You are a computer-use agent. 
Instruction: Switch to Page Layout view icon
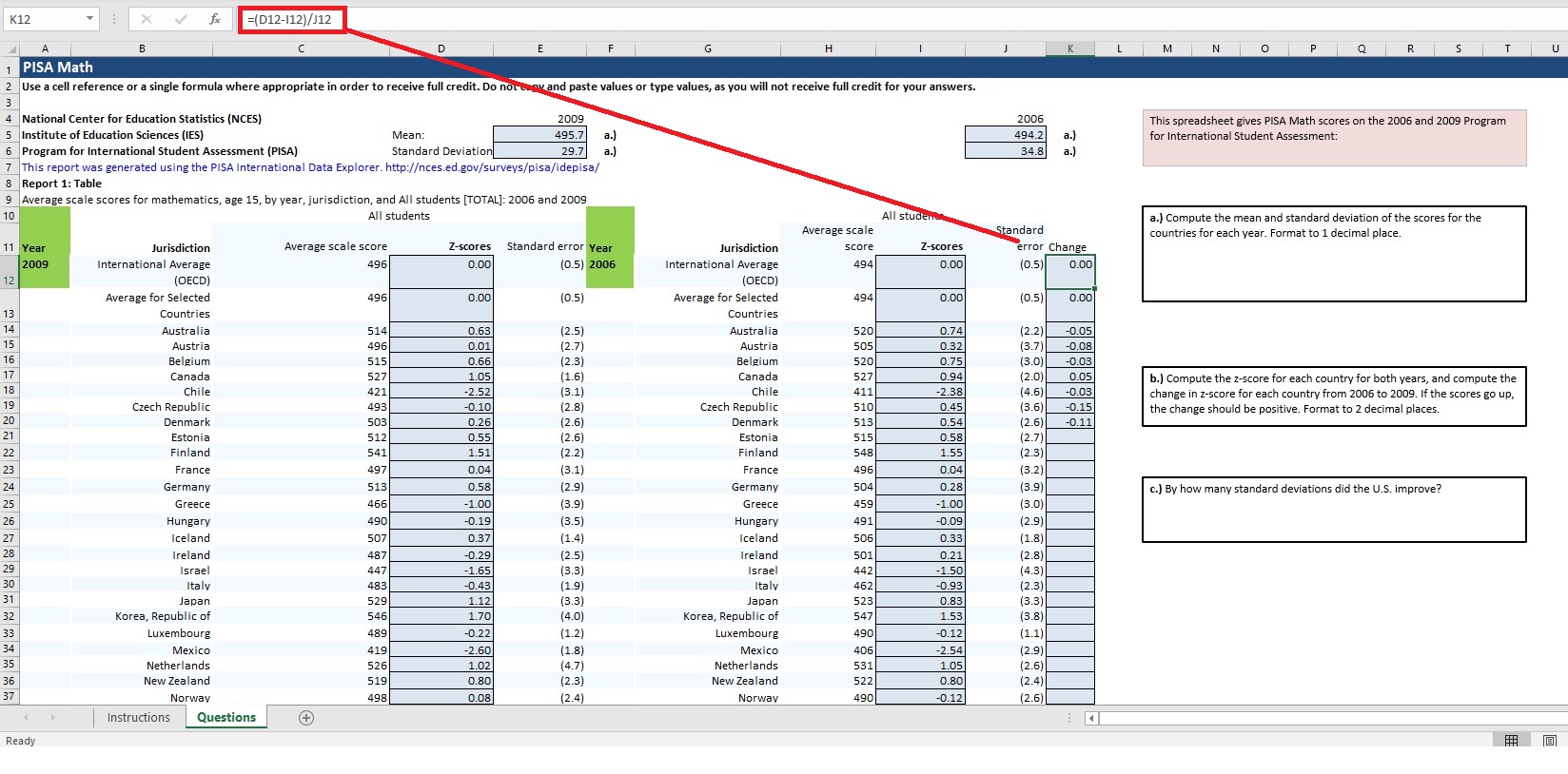(x=1549, y=741)
